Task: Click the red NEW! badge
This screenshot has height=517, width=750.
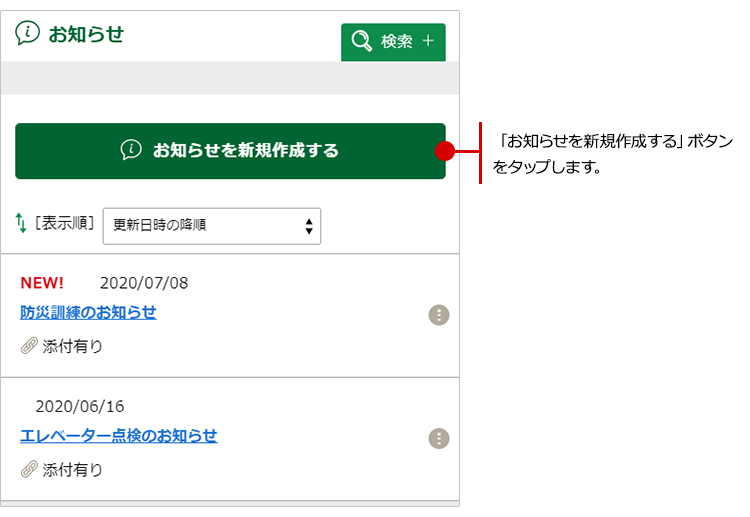Action: click(x=42, y=283)
